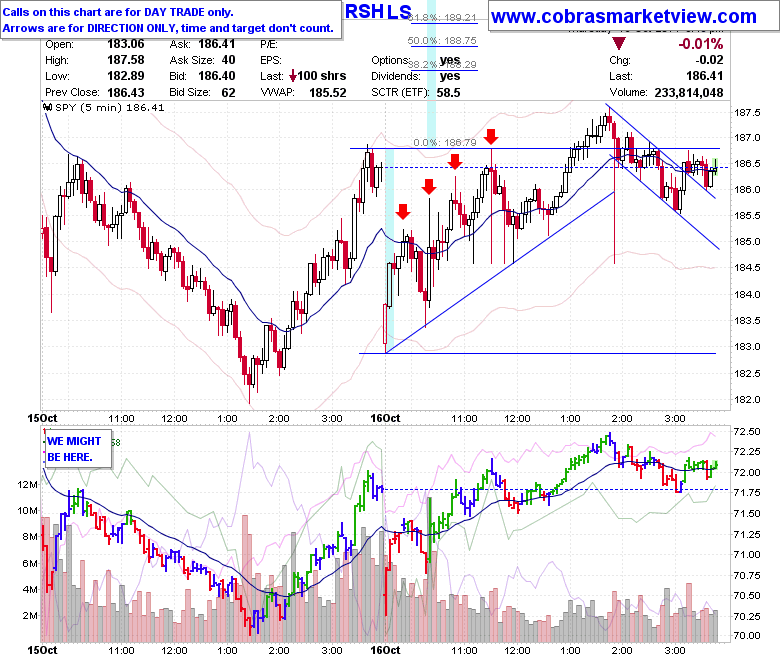780x659 pixels.
Task: Click the Prev Close value 186.43
Action: coord(125,93)
